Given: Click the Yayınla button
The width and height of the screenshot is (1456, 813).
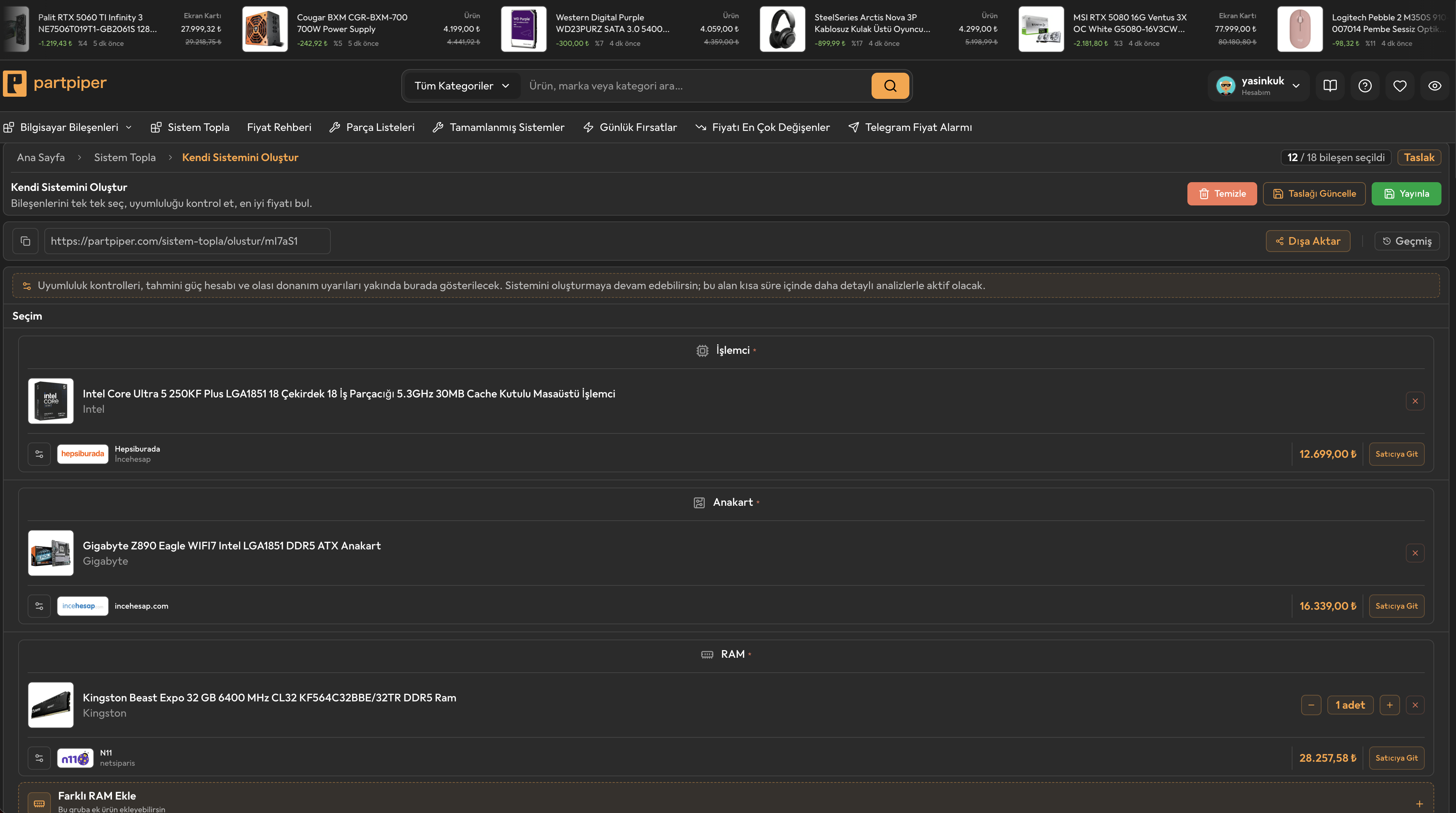Looking at the screenshot, I should pos(1406,193).
